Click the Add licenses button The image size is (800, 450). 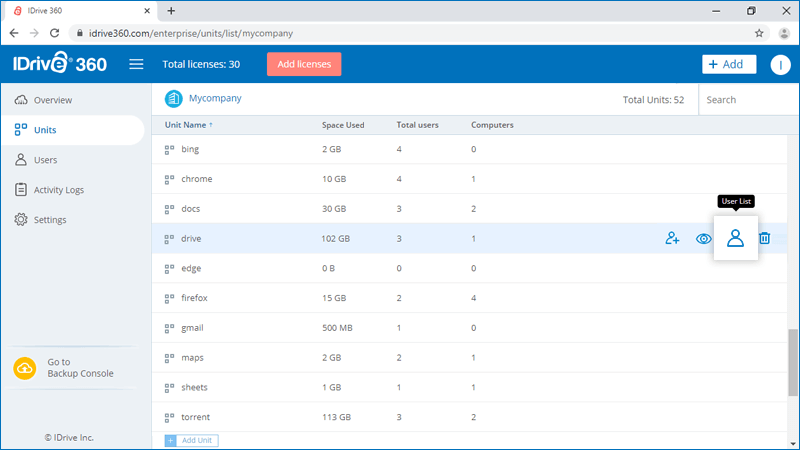tap(304, 64)
